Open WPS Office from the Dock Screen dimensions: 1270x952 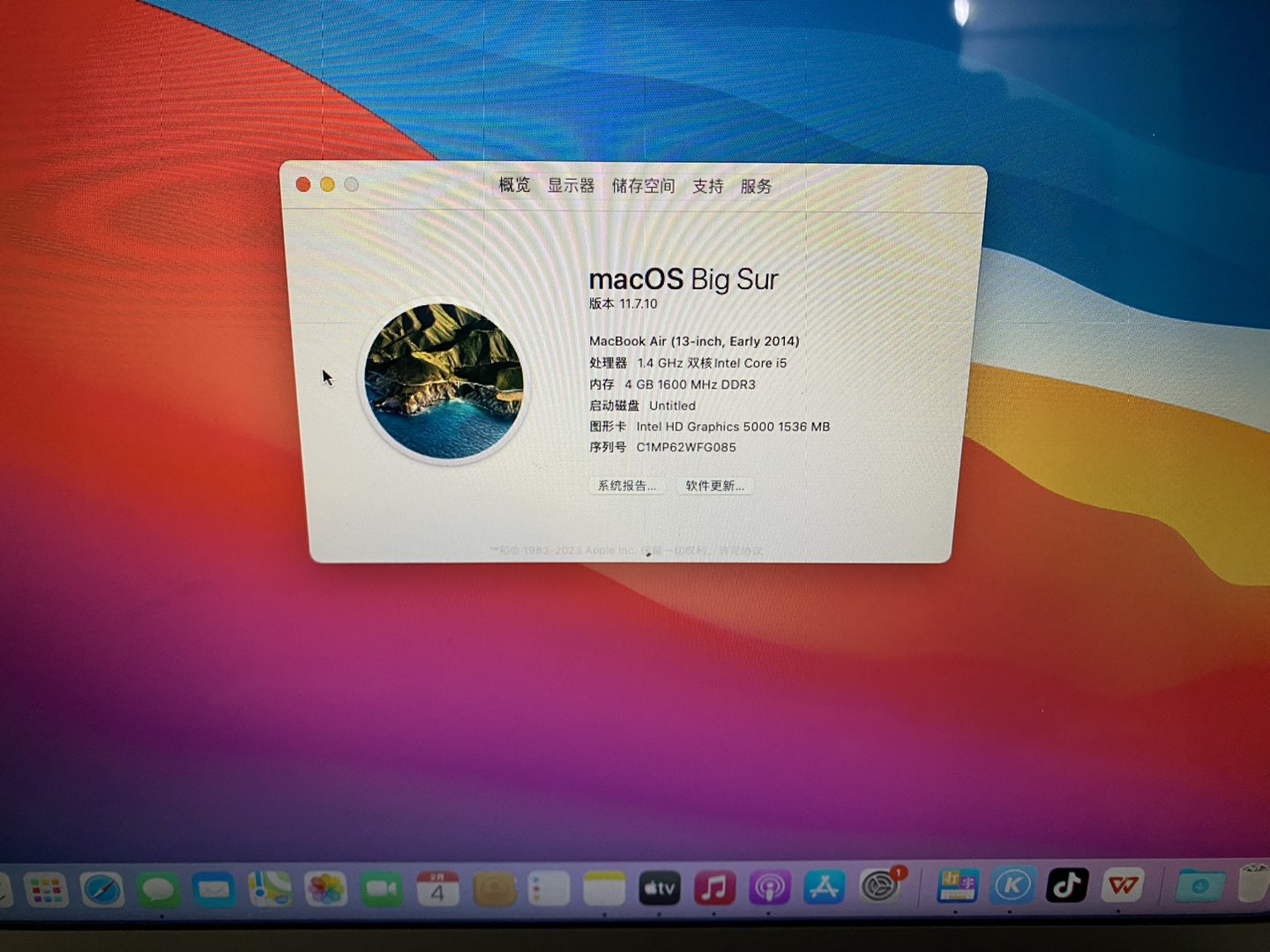coord(1123,884)
